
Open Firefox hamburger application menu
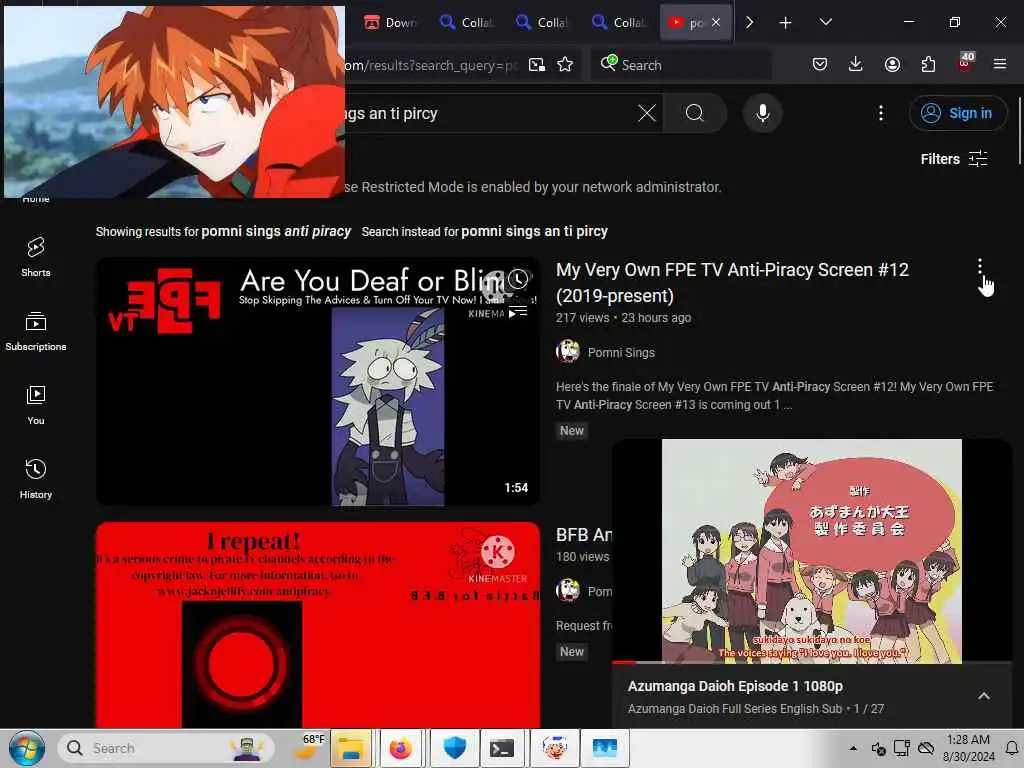point(1000,64)
